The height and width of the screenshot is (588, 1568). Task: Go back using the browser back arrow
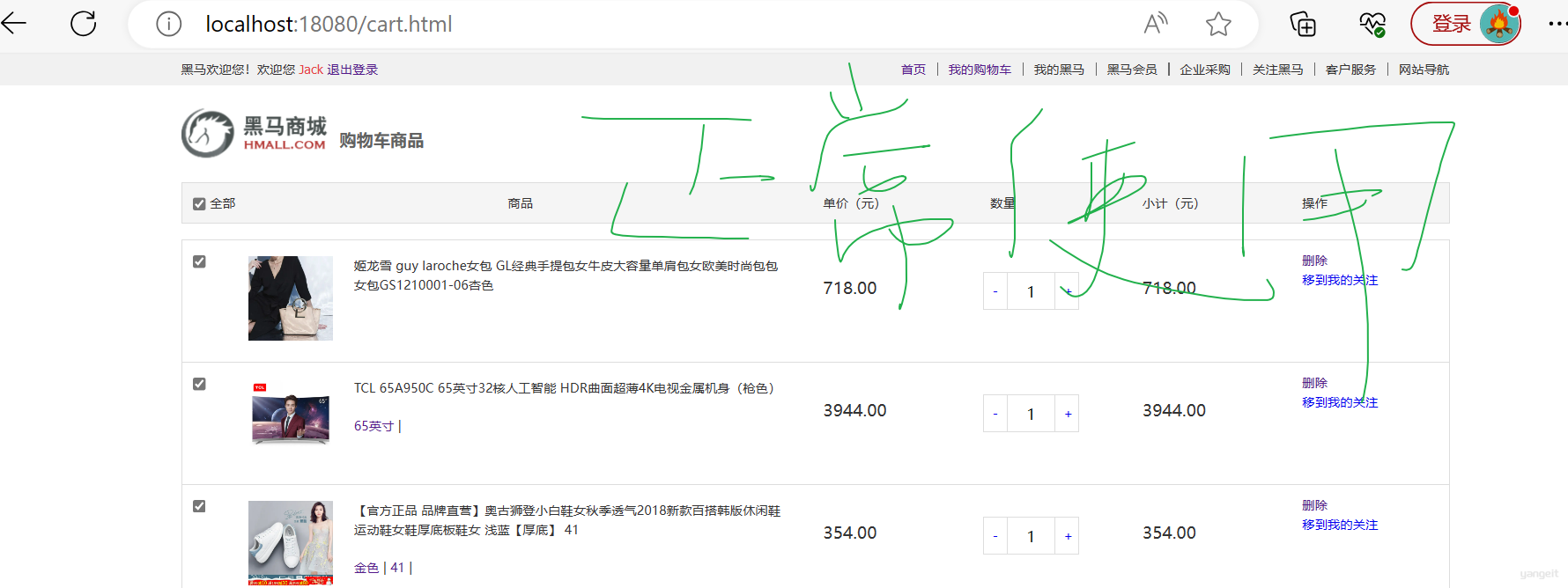[14, 24]
